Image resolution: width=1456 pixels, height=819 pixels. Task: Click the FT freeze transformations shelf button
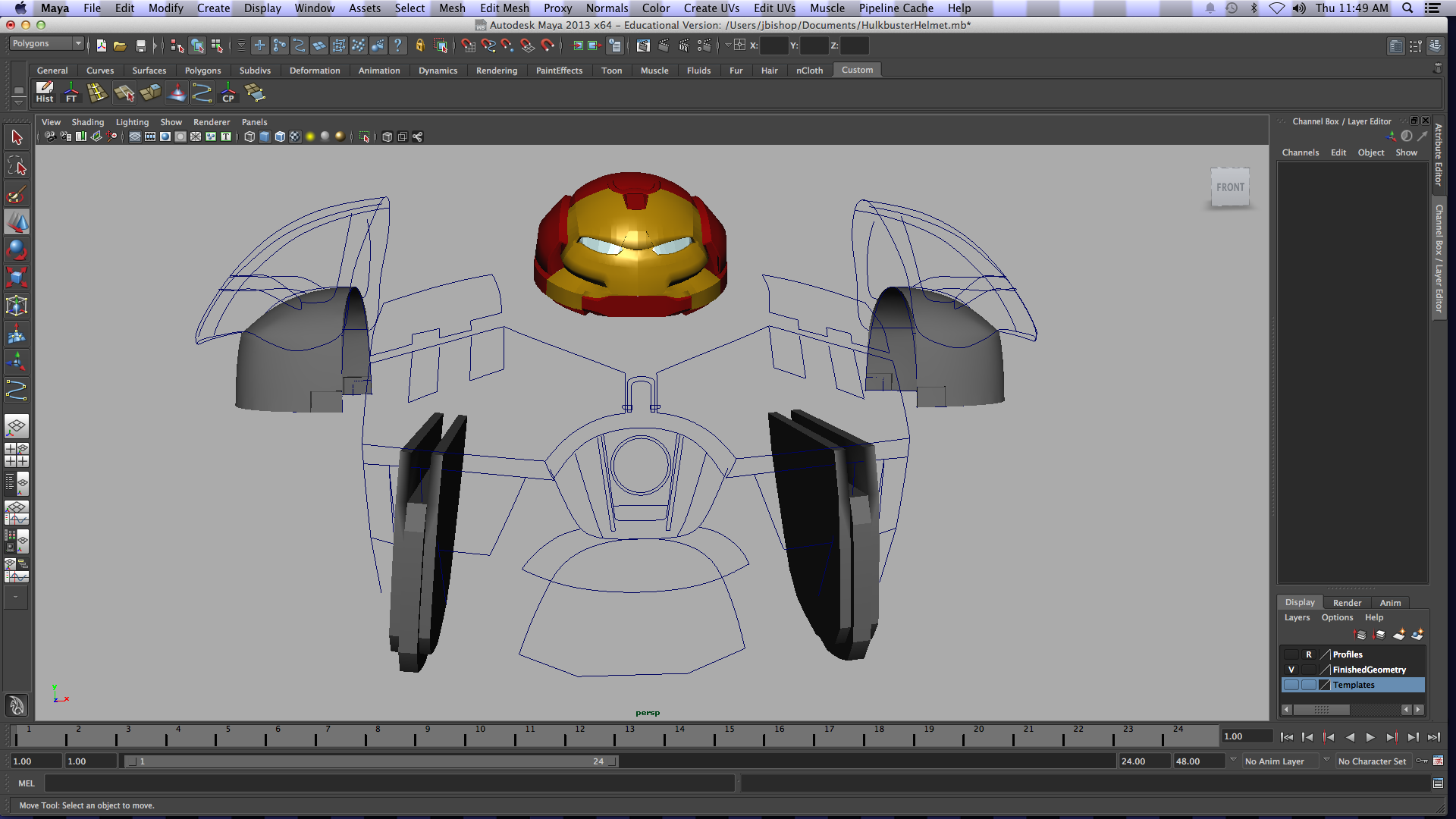[x=71, y=93]
